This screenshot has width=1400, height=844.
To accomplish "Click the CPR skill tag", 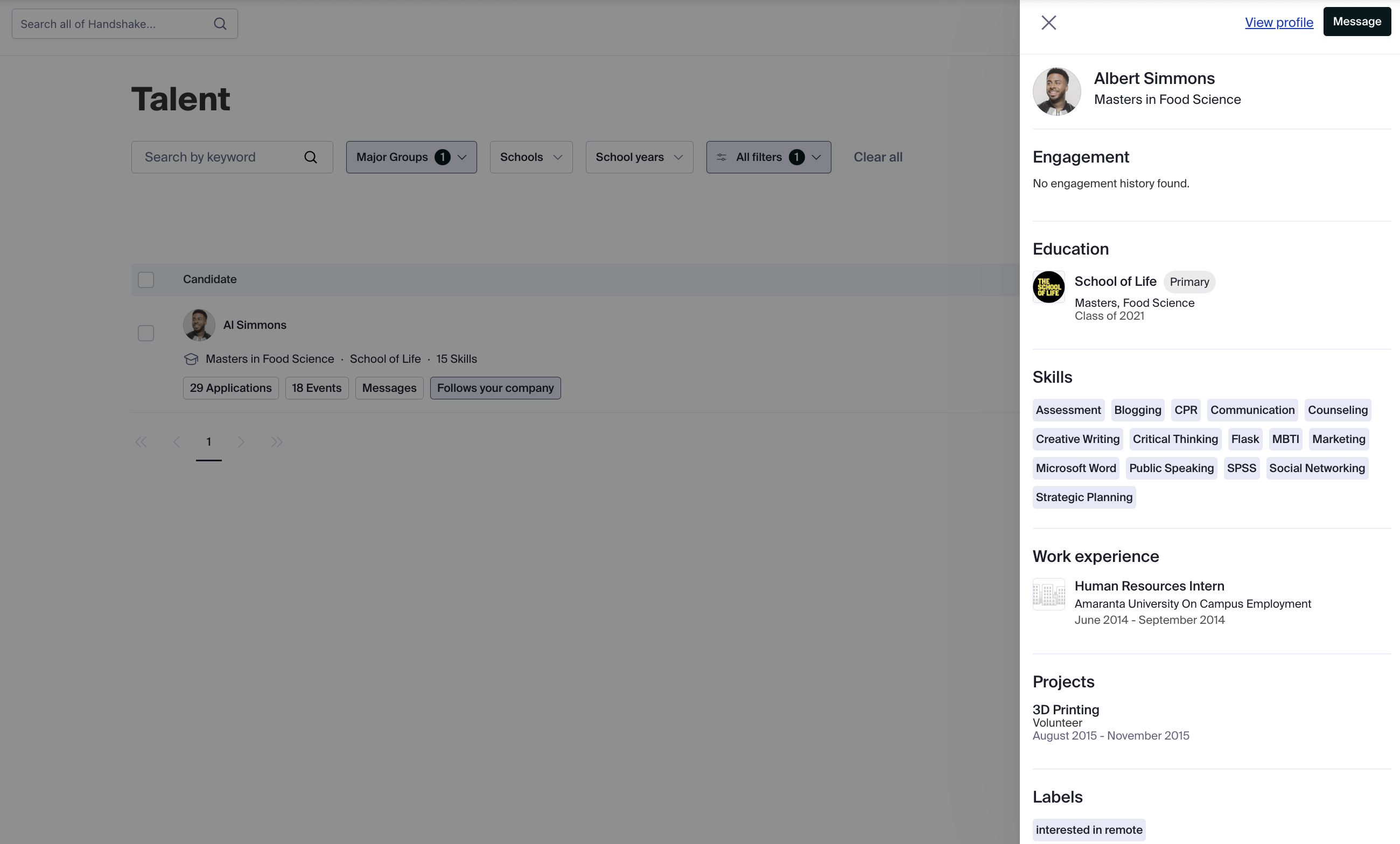I will point(1186,410).
